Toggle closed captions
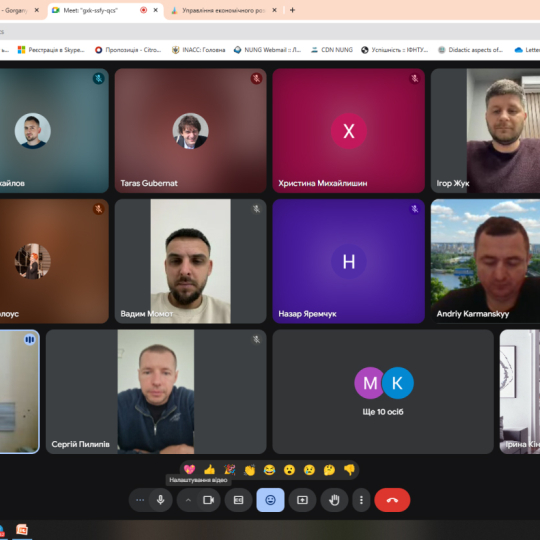This screenshot has height=540, width=540. pyautogui.click(x=238, y=500)
